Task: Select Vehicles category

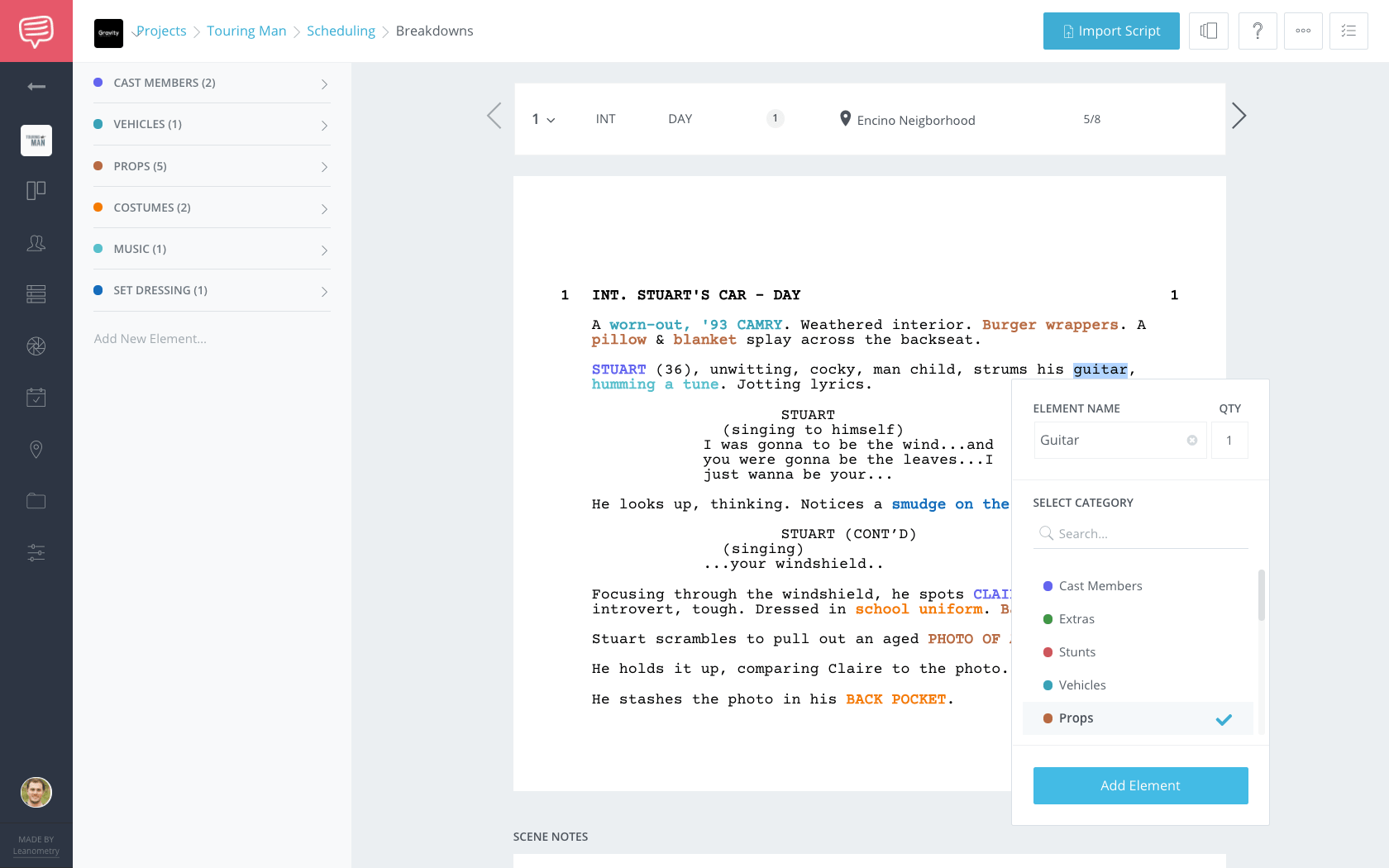Action: pyautogui.click(x=1138, y=685)
